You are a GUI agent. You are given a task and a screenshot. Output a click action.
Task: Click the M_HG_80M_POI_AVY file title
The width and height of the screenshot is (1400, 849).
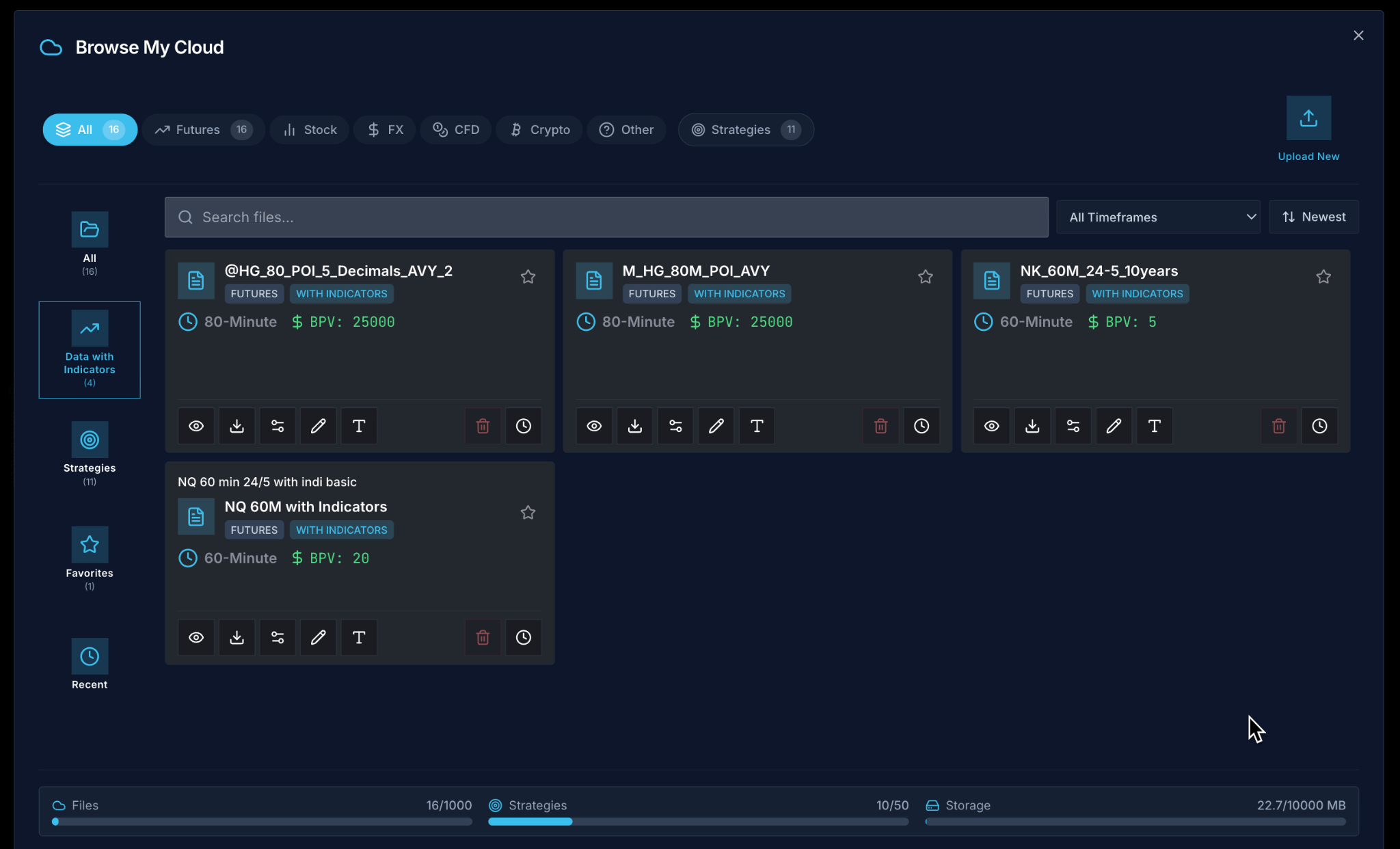coord(696,271)
